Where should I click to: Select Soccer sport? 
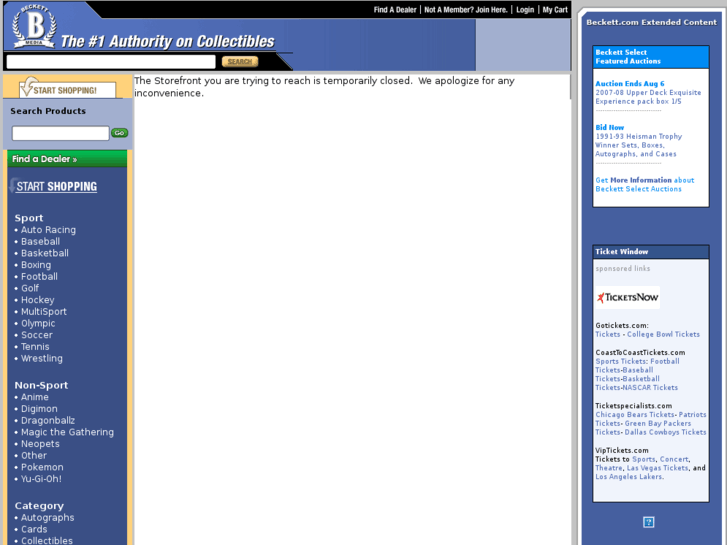click(37, 335)
